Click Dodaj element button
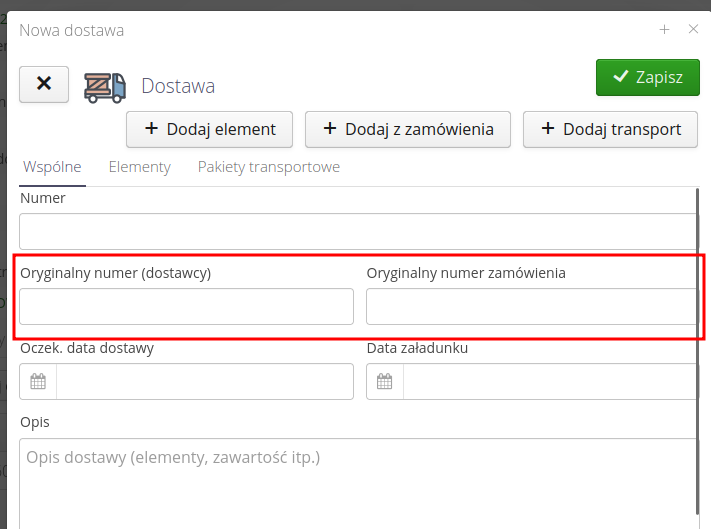This screenshot has height=529, width=711. point(208,129)
